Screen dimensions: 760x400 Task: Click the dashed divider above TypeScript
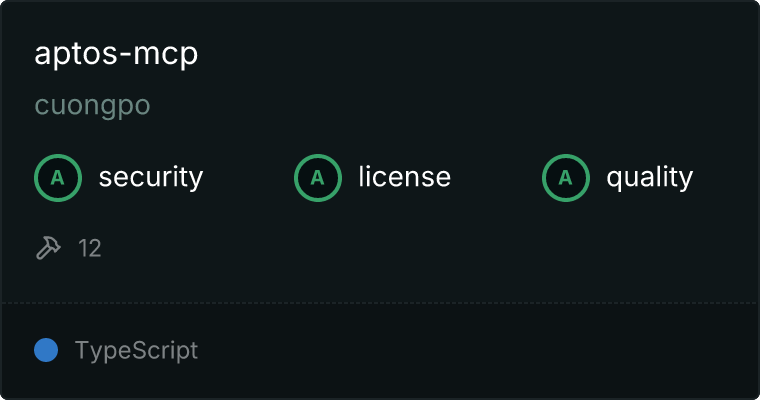pyautogui.click(x=380, y=303)
